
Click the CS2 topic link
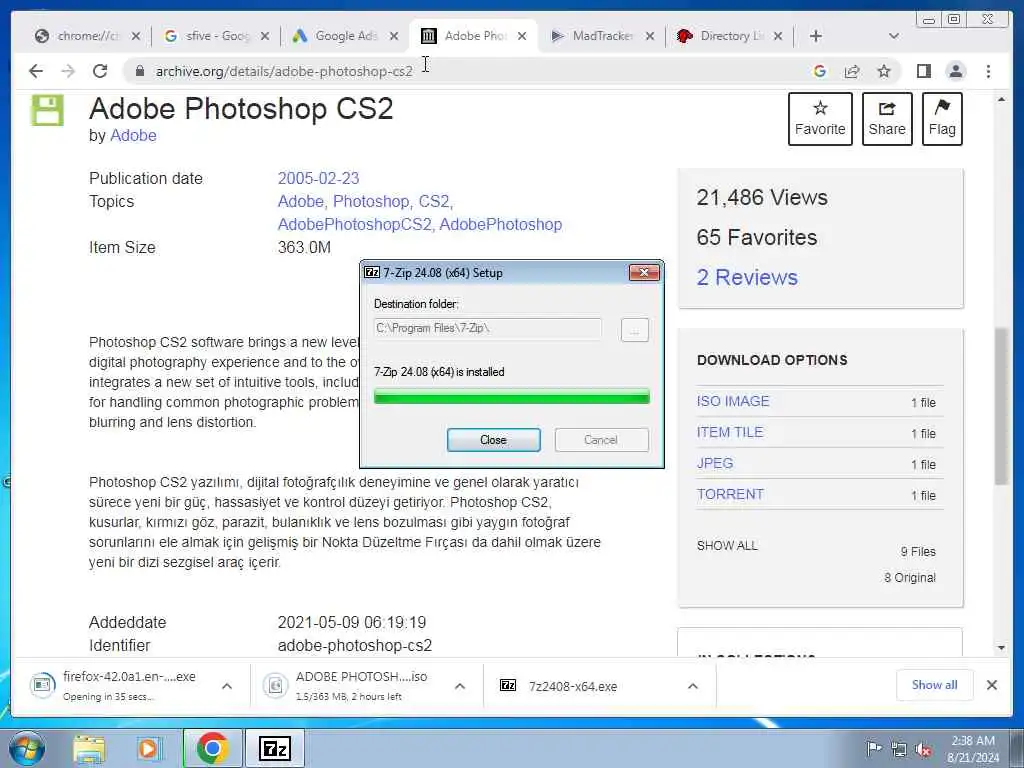click(434, 201)
